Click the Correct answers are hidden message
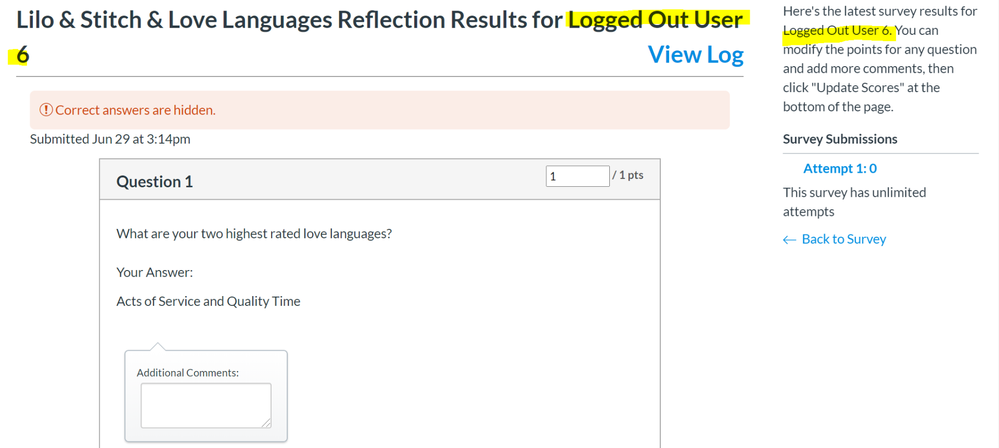 [135, 110]
